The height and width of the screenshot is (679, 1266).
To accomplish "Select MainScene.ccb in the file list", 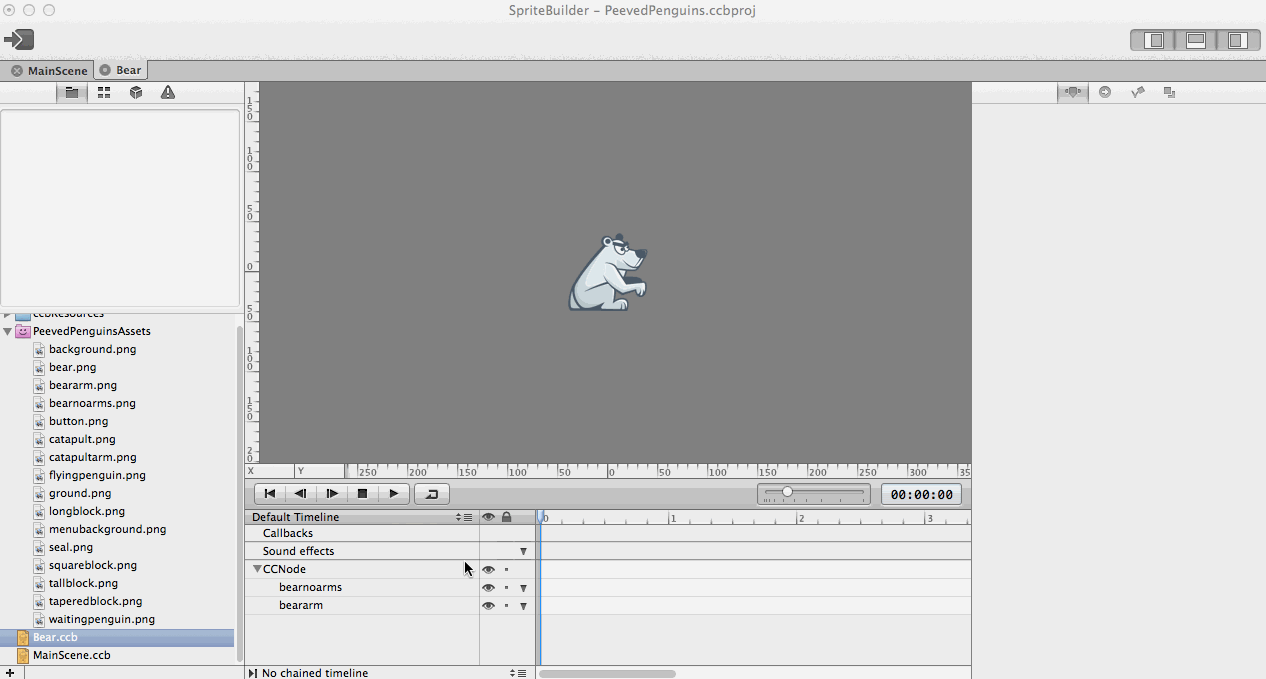I will 71,656.
